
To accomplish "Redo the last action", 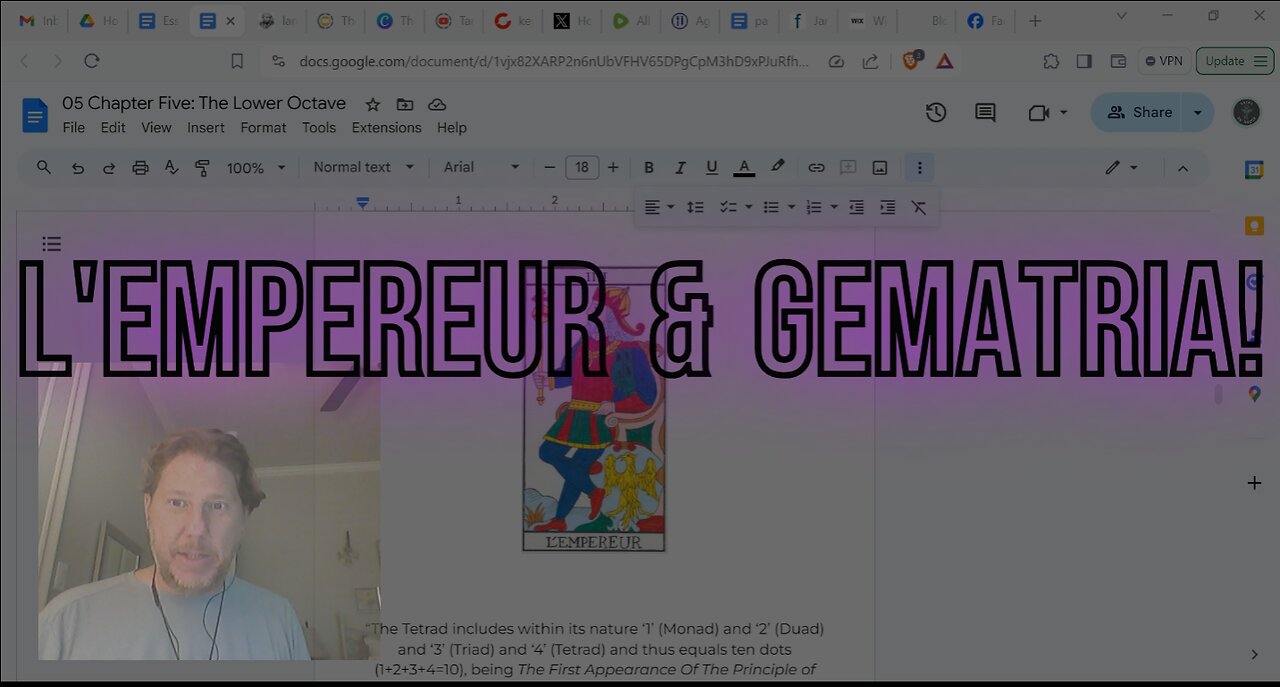I will (x=108, y=168).
